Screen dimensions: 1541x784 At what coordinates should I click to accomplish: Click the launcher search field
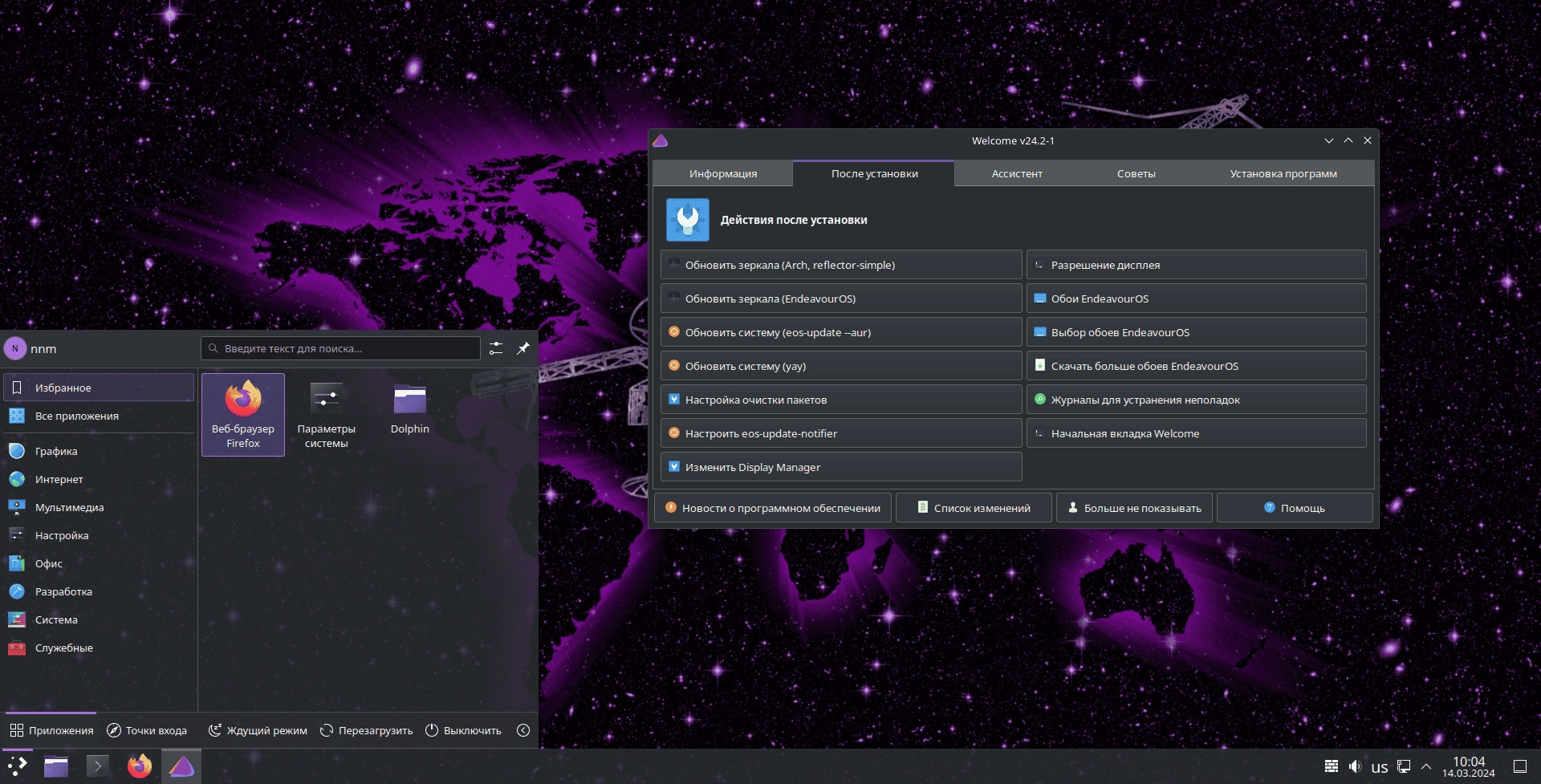pyautogui.click(x=340, y=348)
